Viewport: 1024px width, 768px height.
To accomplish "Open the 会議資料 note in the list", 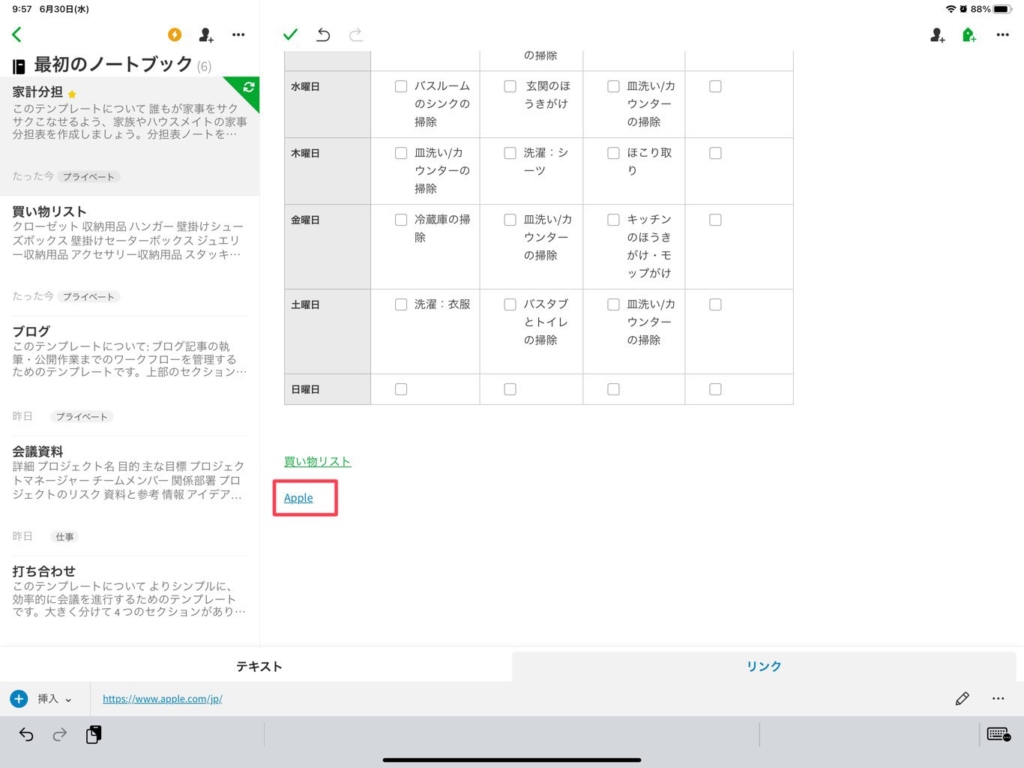I will click(129, 496).
